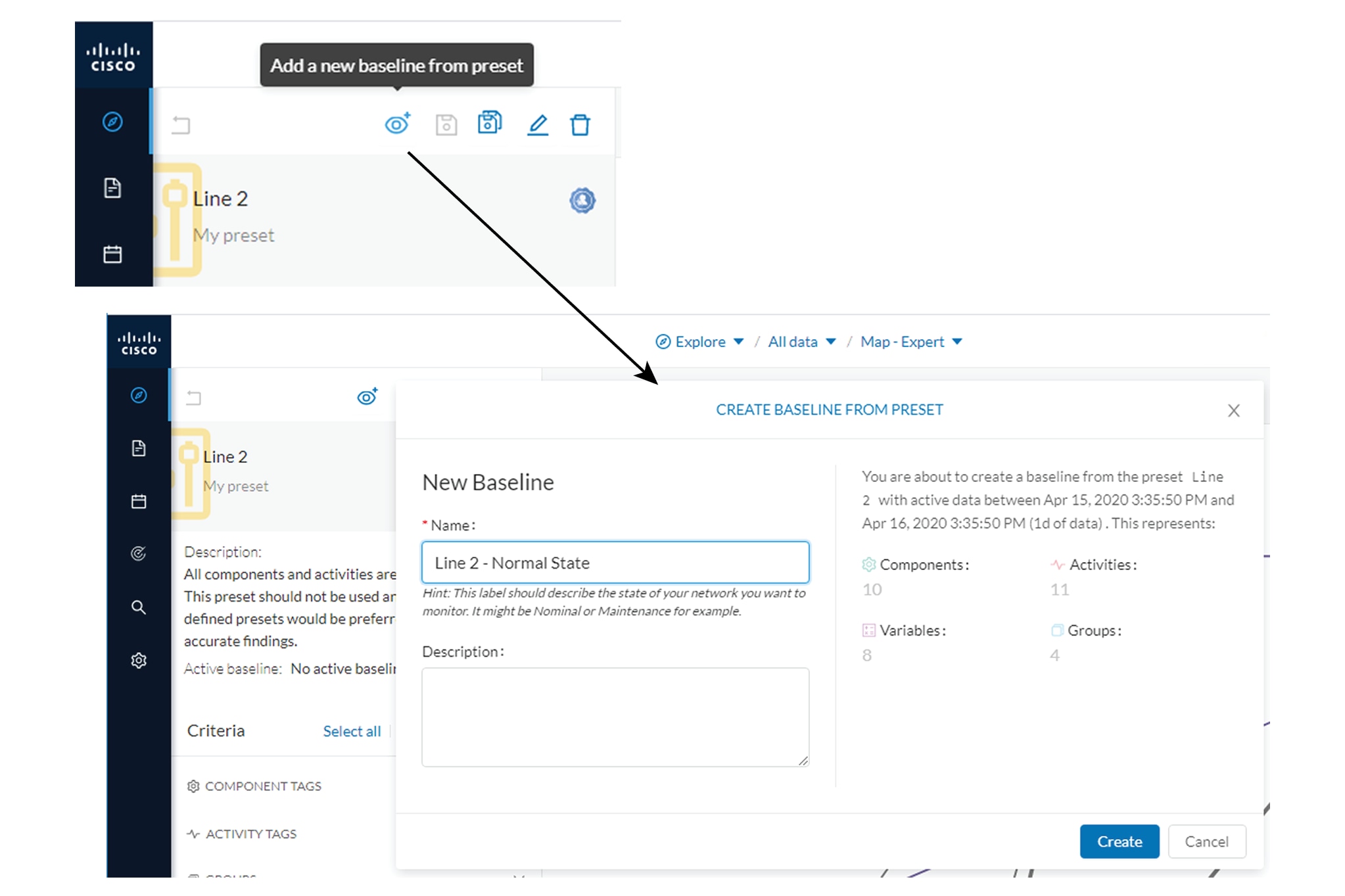Expand the Map - Expert view dropdown
This screenshot has width=1345, height=896.
(x=910, y=342)
